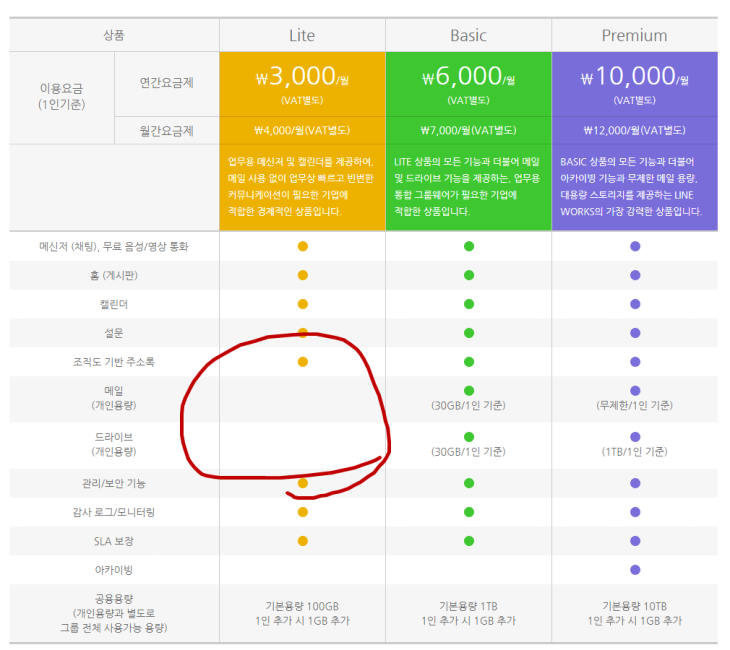Select the Basic plan column header
Screen dimensions: 730x650
(x=468, y=36)
